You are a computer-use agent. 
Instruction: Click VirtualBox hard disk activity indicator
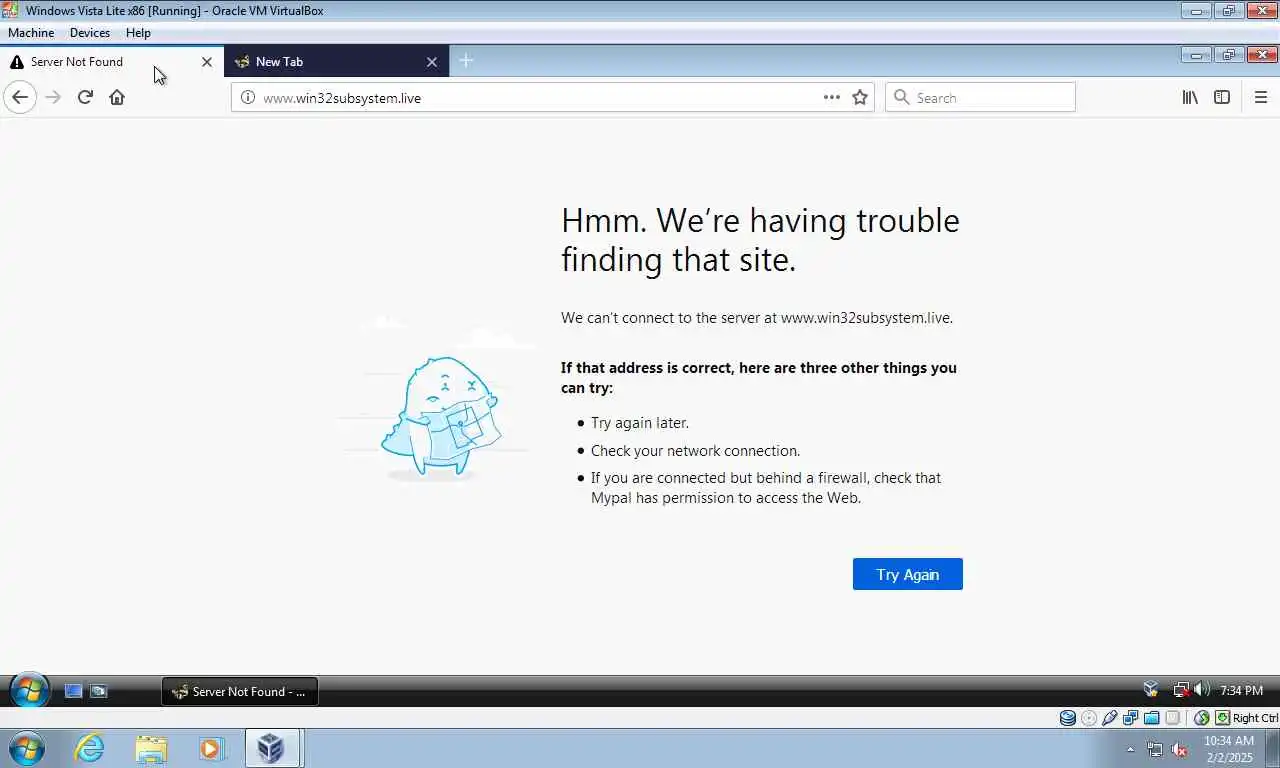[x=1068, y=718]
